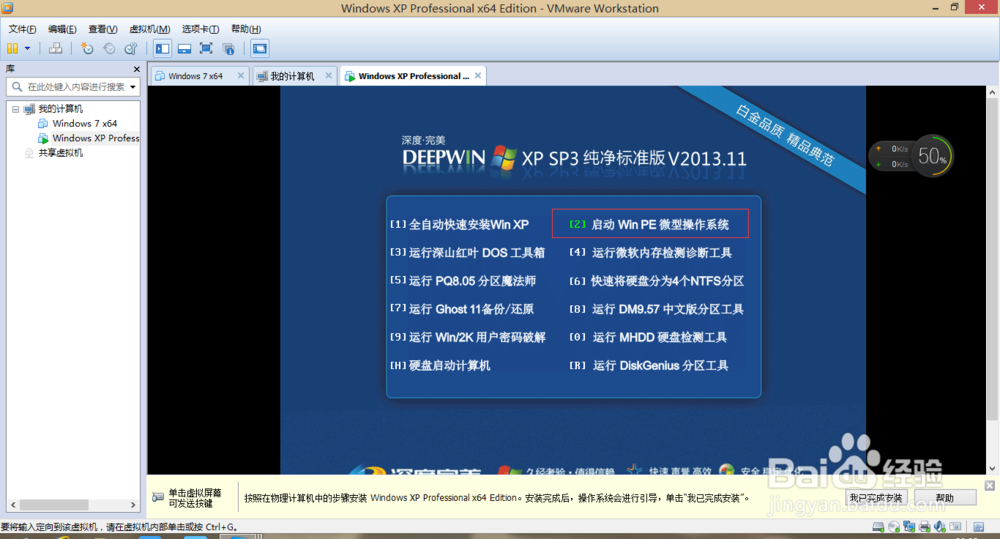Click the 帮助 button in install bar
This screenshot has width=1000, height=539.
[945, 498]
